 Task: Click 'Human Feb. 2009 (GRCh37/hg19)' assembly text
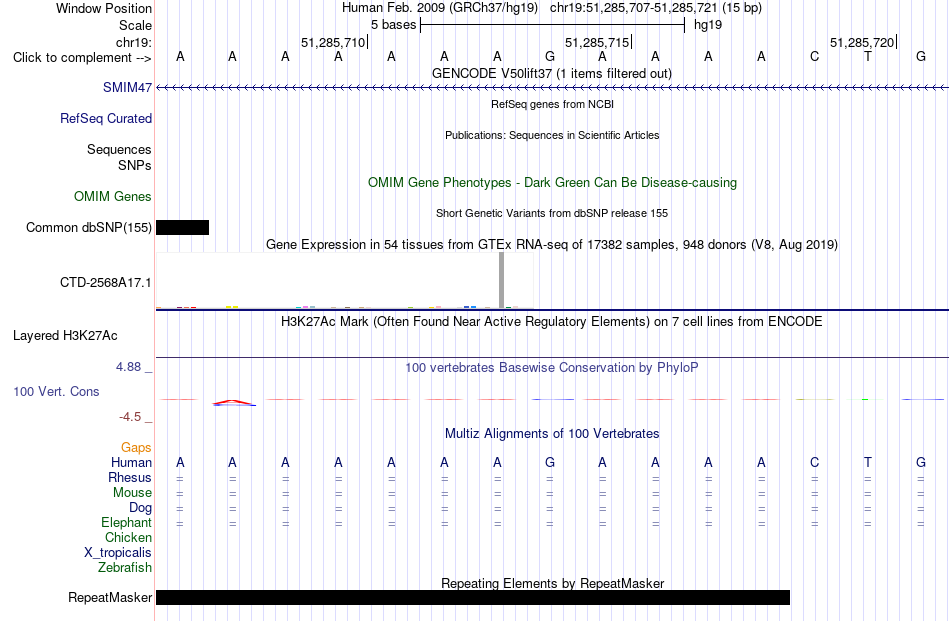pos(440,8)
